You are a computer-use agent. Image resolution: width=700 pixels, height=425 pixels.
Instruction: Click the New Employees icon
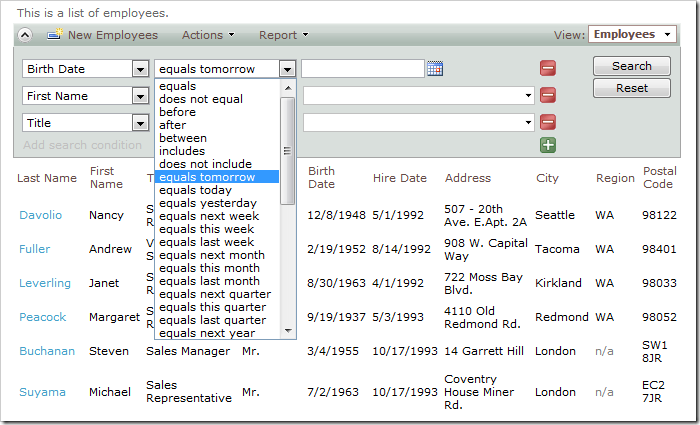pyautogui.click(x=55, y=34)
